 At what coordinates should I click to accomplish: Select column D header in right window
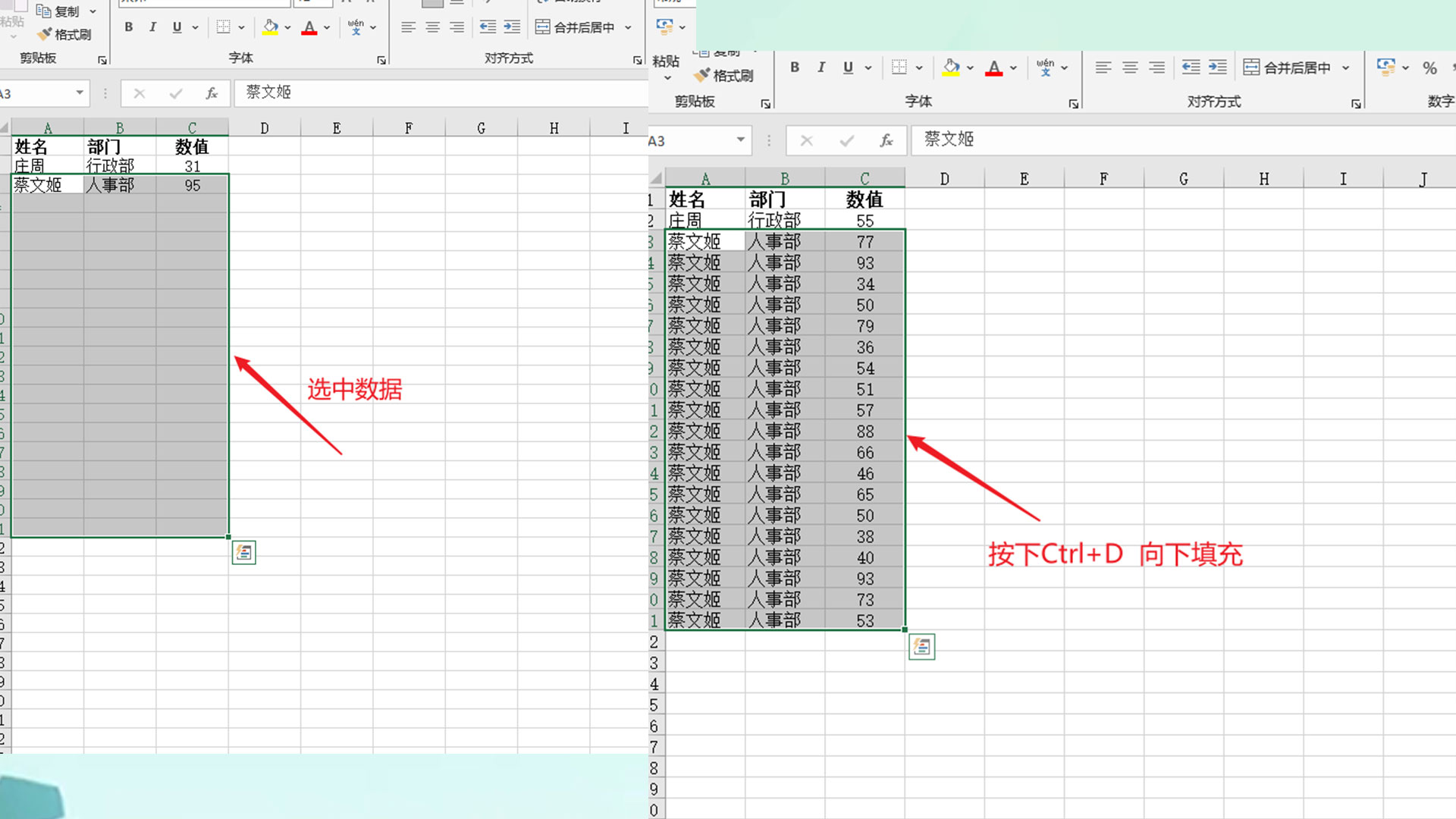(x=944, y=179)
